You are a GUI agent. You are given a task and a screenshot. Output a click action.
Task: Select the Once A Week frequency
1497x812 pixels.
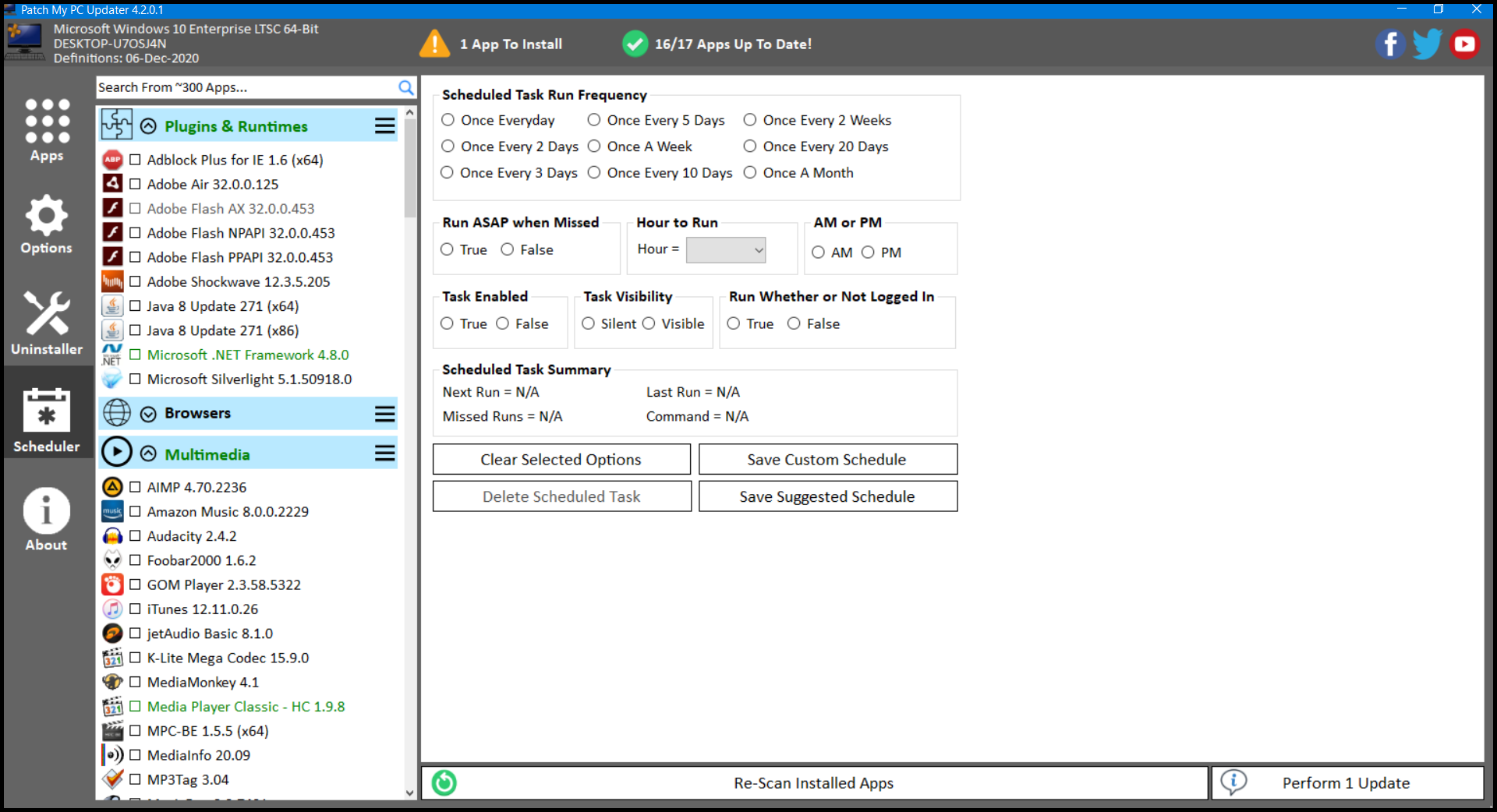tap(594, 147)
